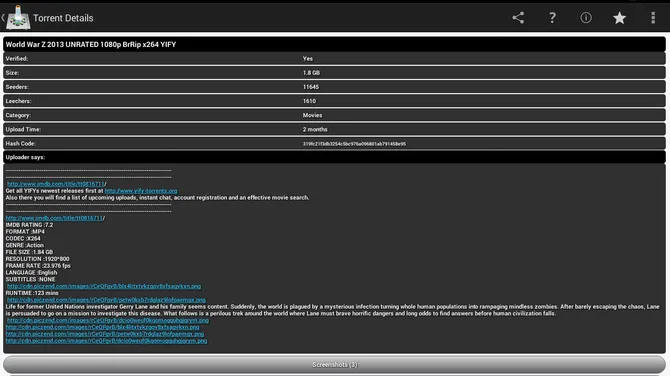The image size is (670, 376).
Task: Open piczend link below RUNTIME line
Action: (106, 300)
